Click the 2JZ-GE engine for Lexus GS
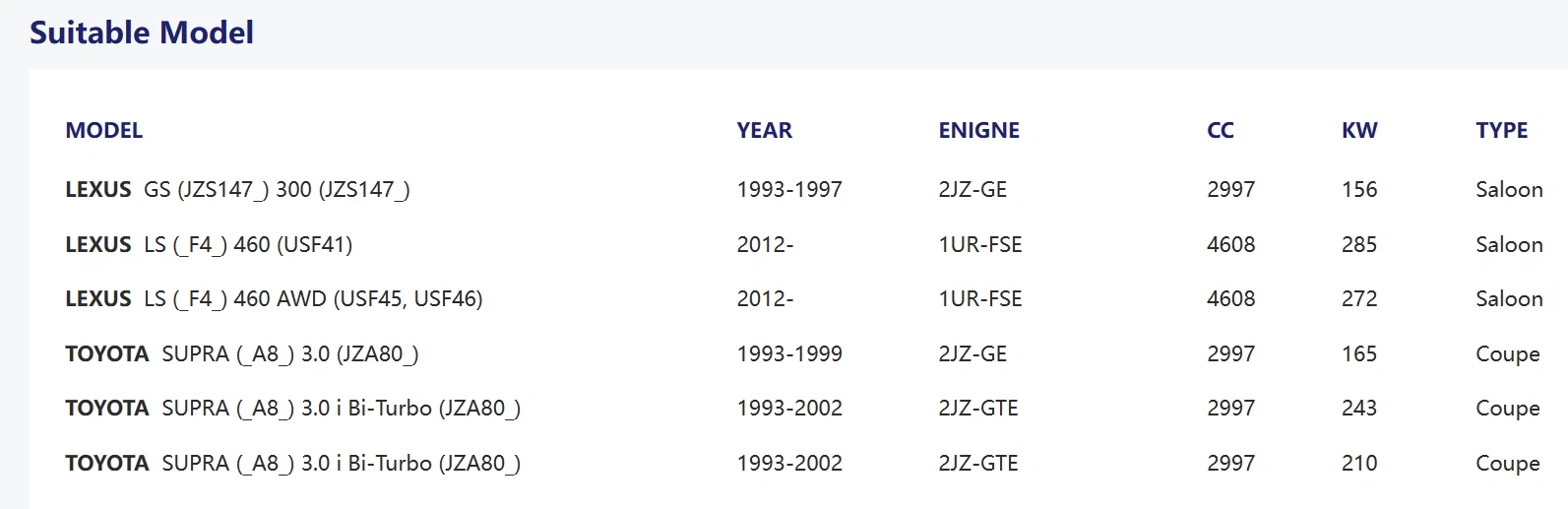 point(972,190)
